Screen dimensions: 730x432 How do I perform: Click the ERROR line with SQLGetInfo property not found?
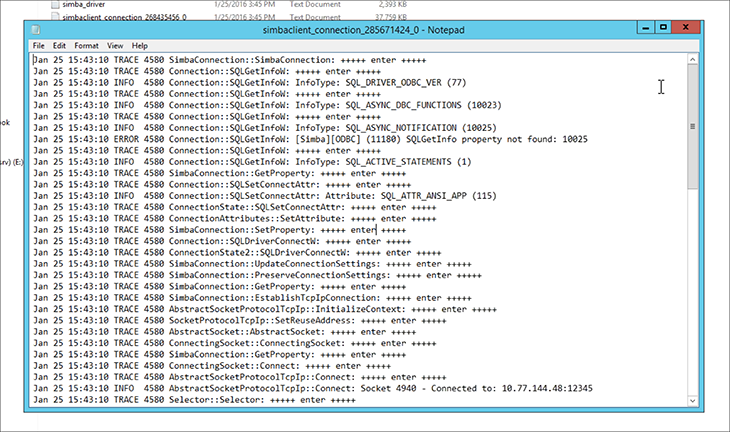[311, 139]
